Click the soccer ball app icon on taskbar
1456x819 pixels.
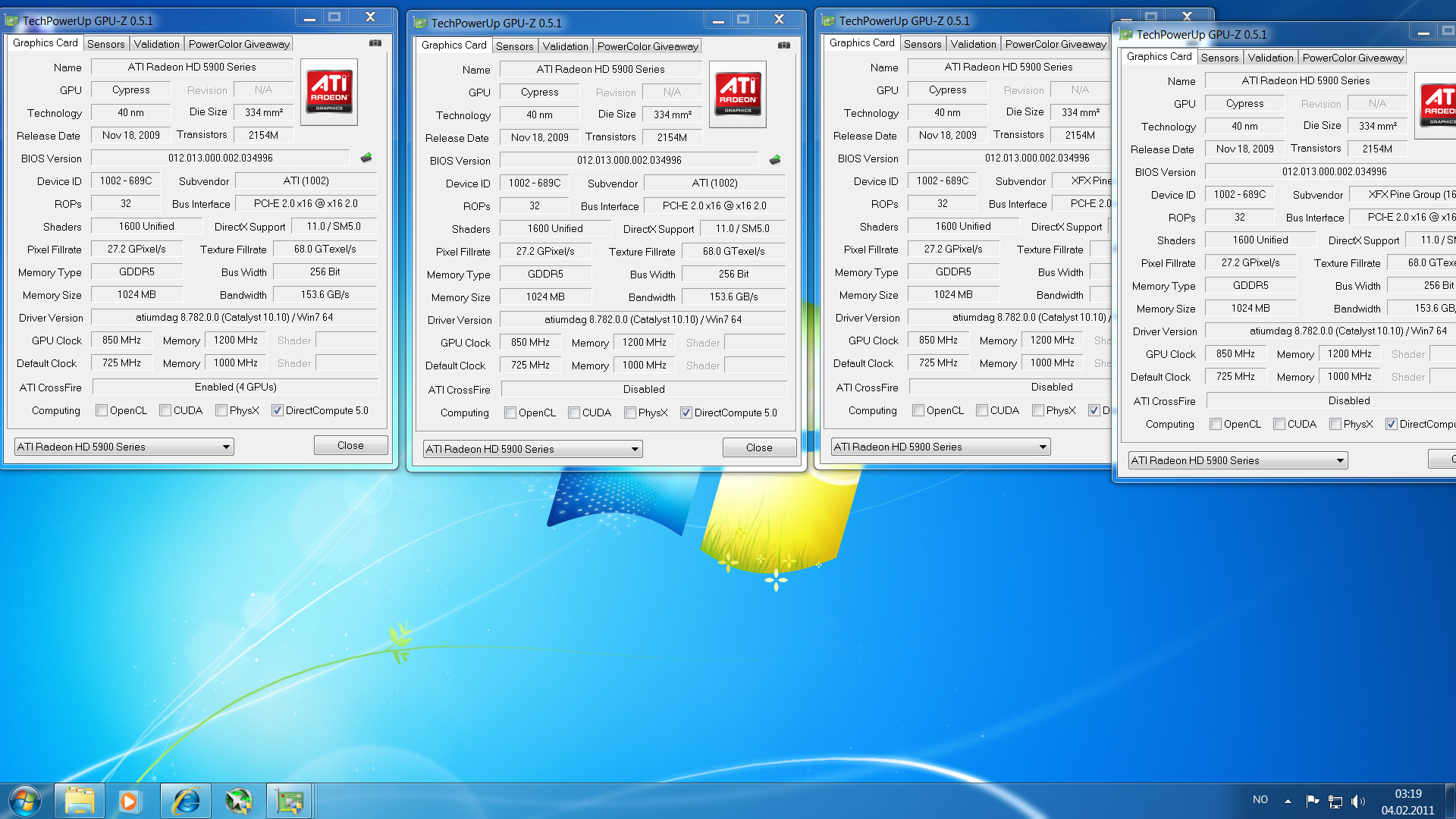(238, 801)
